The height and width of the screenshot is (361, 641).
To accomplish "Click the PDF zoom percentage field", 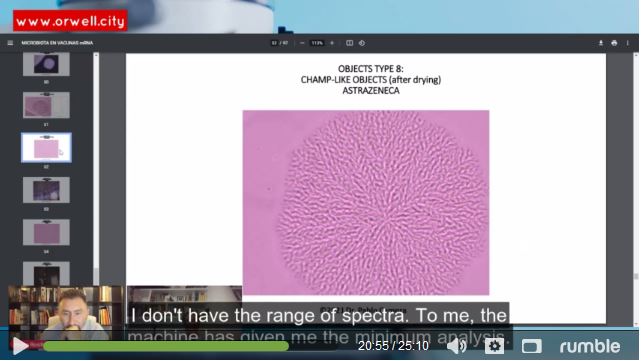I will (x=317, y=43).
